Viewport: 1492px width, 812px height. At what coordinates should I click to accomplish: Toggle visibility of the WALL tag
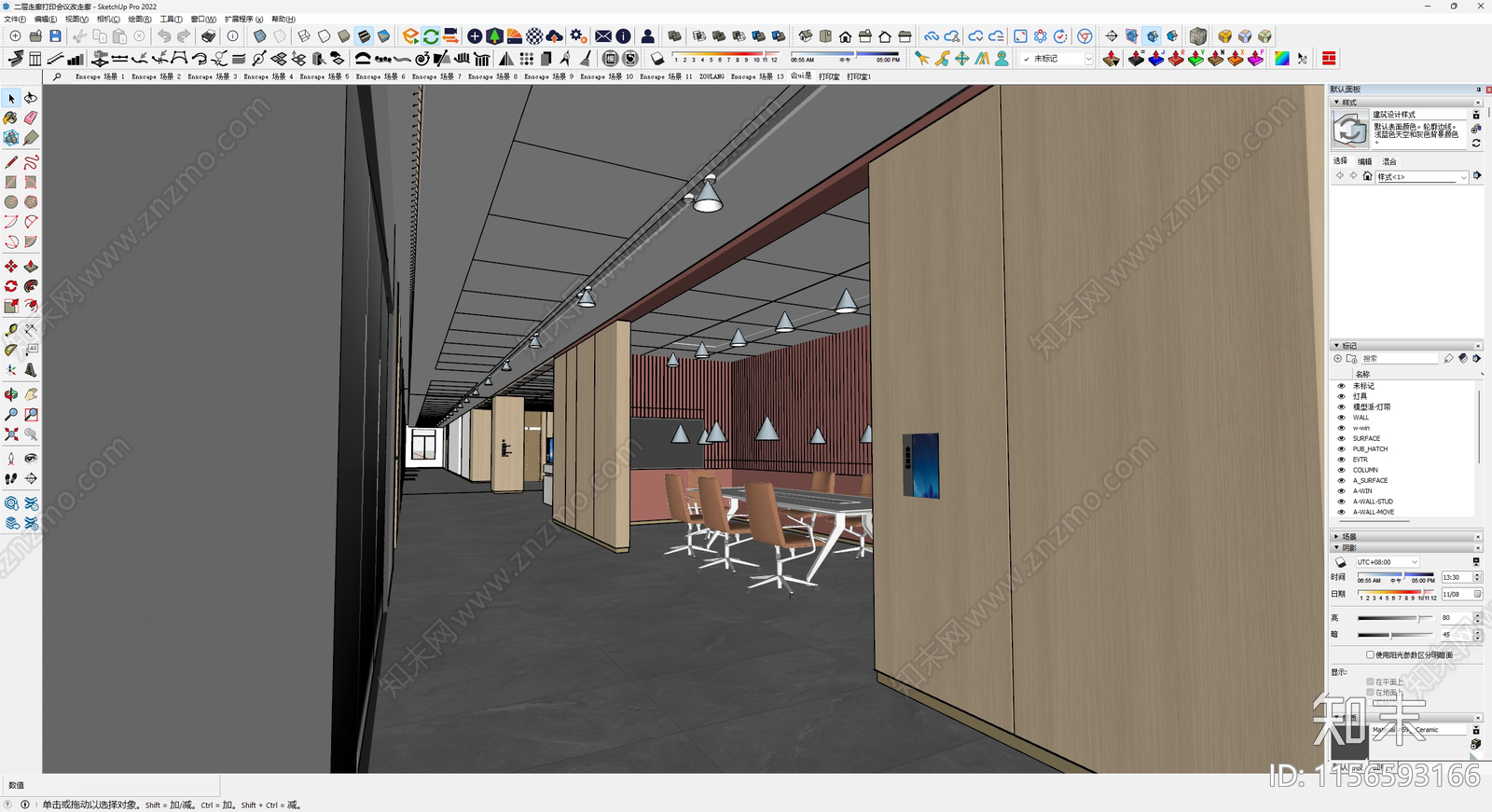(1342, 418)
